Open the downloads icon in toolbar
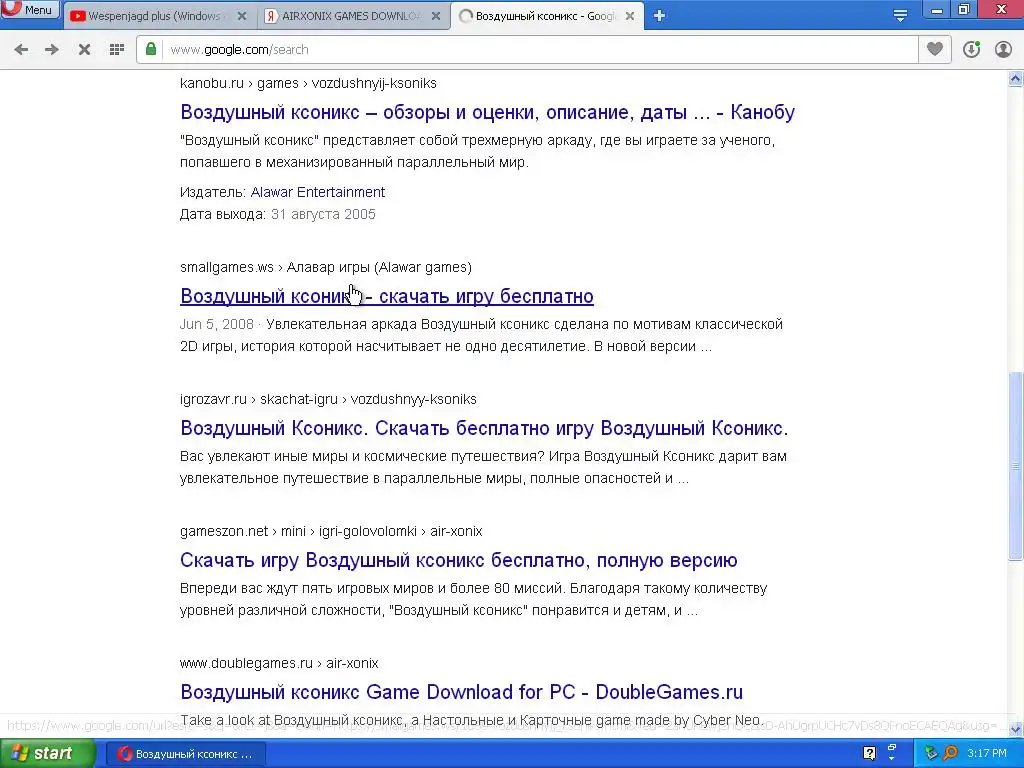Image resolution: width=1024 pixels, height=768 pixels. (x=971, y=50)
